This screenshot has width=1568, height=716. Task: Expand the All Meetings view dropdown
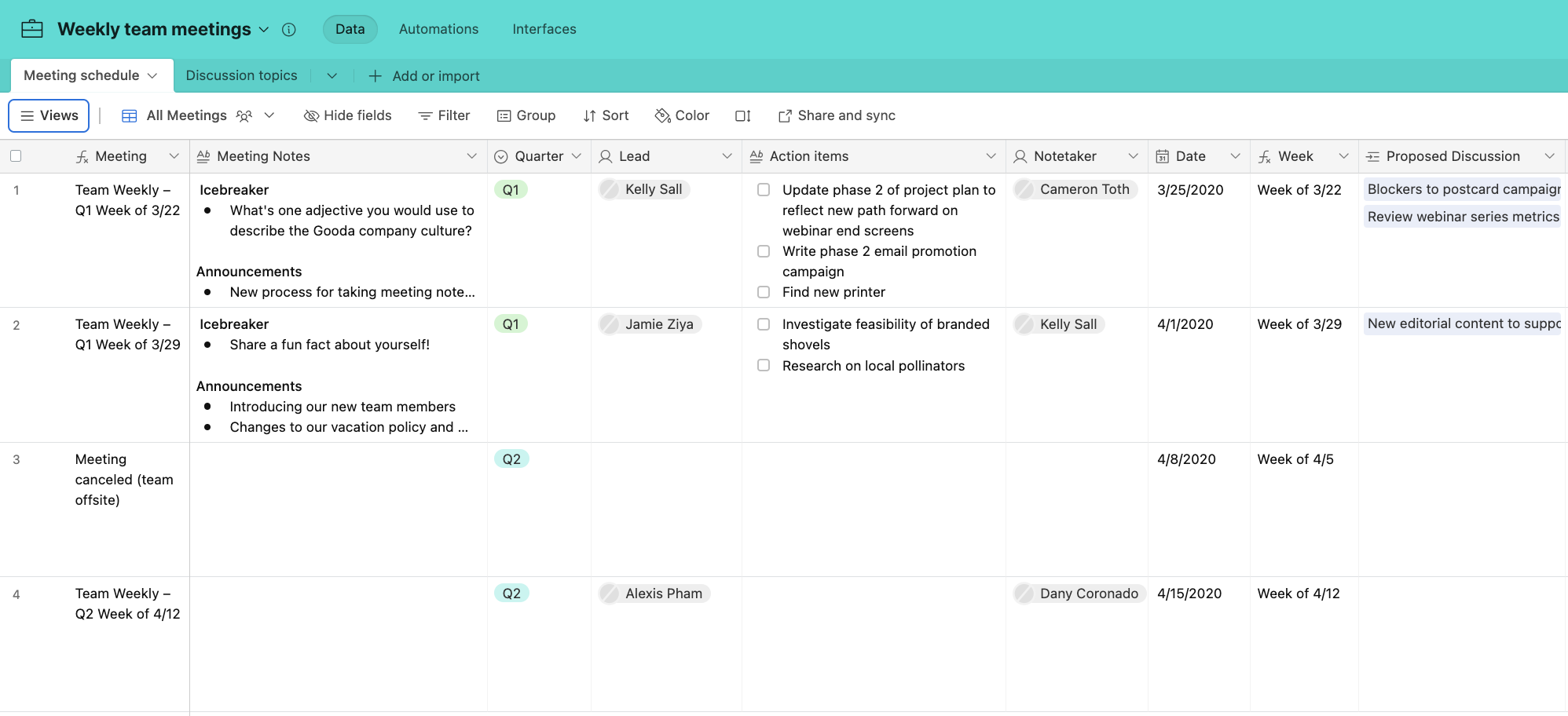pyautogui.click(x=269, y=115)
